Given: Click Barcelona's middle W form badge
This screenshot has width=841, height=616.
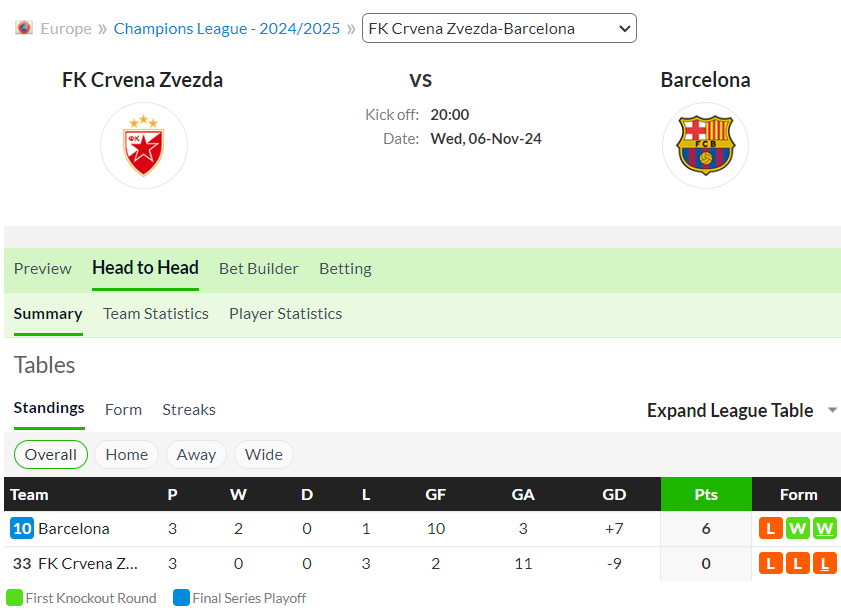Looking at the screenshot, I should [798, 529].
